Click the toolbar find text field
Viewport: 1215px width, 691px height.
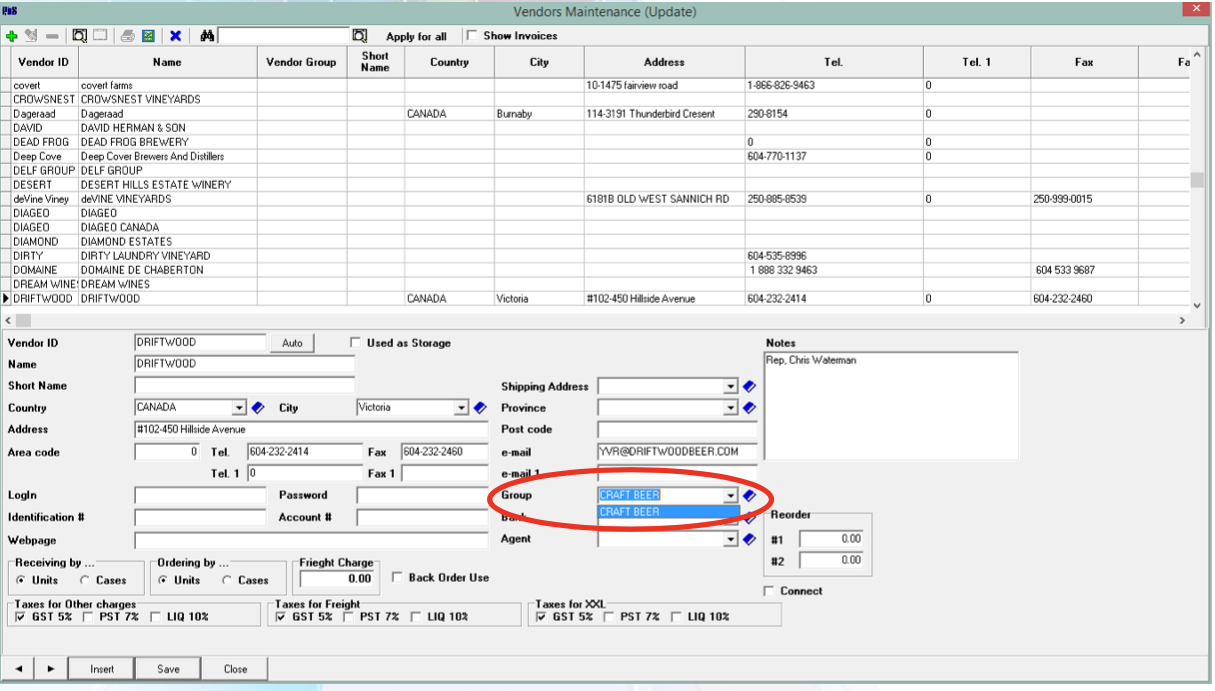pos(284,36)
